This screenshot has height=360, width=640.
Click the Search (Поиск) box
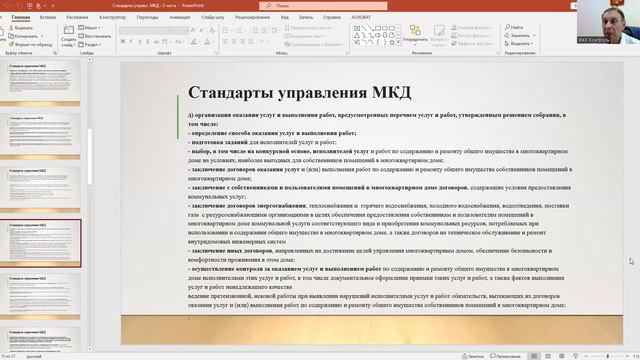coord(323,6)
